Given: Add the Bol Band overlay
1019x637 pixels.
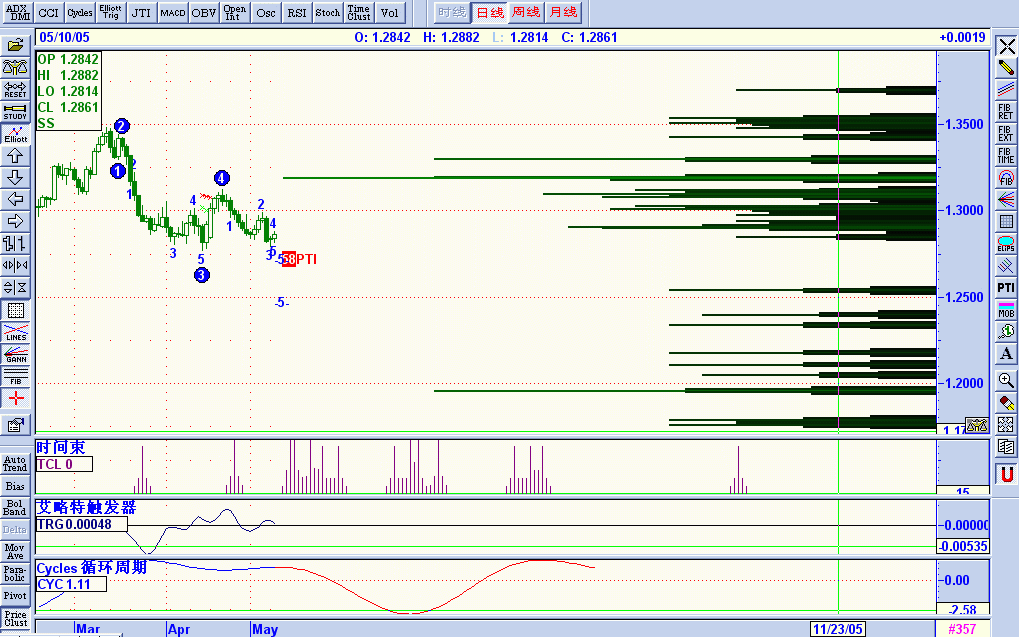Looking at the screenshot, I should tap(16, 508).
